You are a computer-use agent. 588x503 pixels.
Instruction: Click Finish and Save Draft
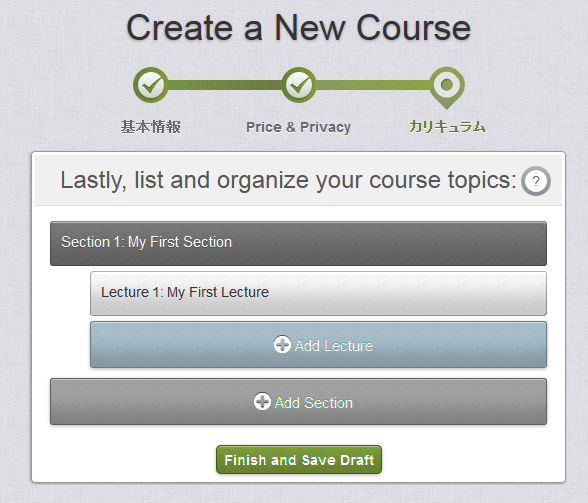coord(299,459)
